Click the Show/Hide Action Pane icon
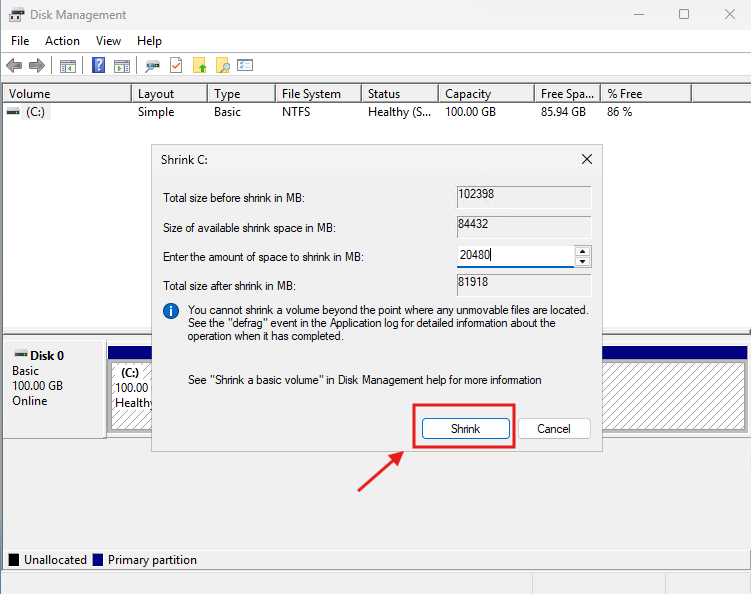Screen dimensions: 751x594 click(x=122, y=66)
